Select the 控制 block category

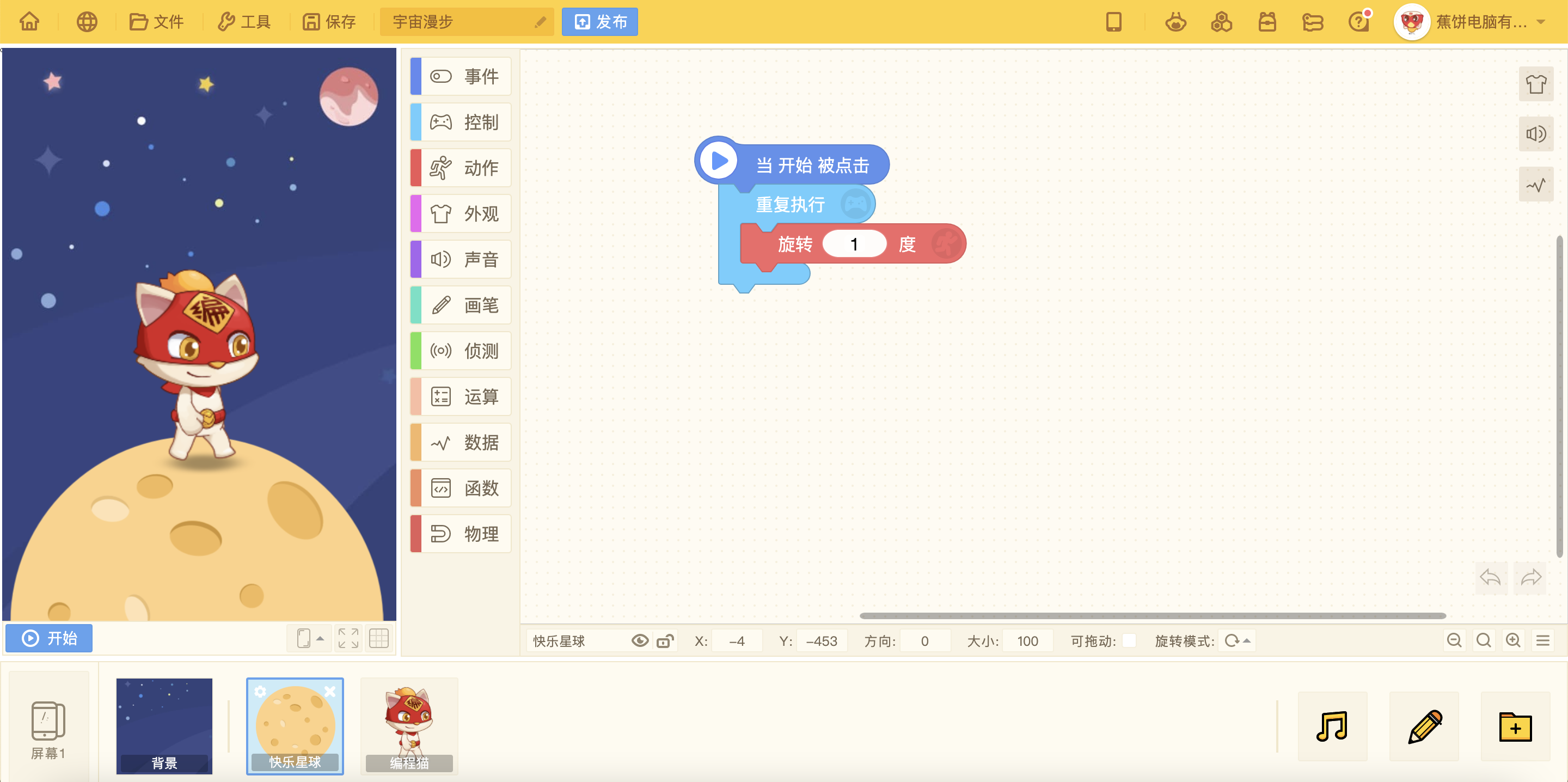coord(461,122)
